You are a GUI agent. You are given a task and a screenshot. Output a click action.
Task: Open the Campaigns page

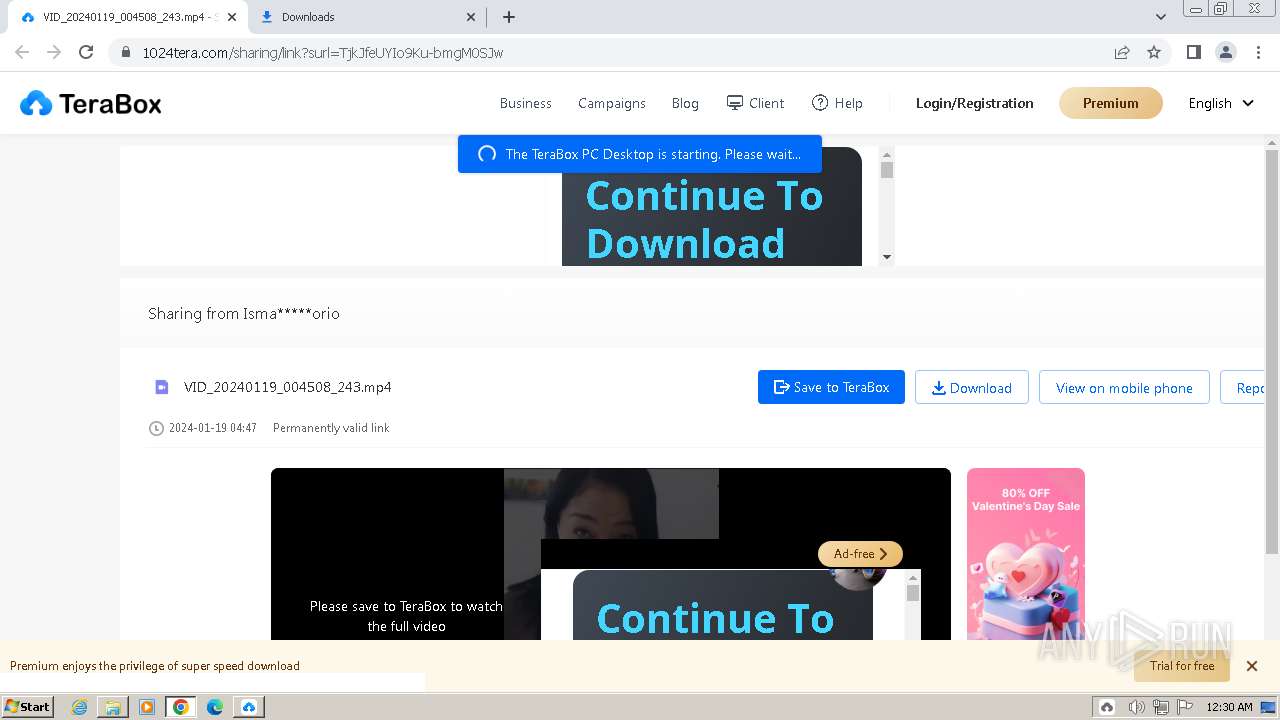612,103
